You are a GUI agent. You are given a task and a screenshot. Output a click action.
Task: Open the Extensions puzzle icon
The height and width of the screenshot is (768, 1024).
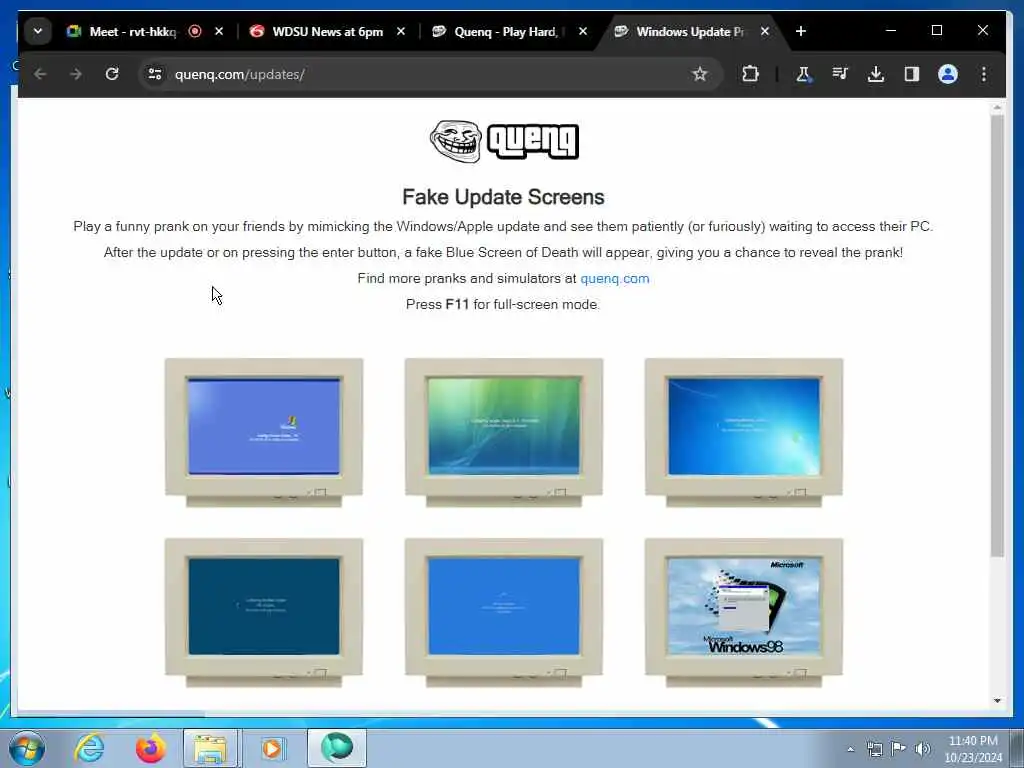pos(750,74)
